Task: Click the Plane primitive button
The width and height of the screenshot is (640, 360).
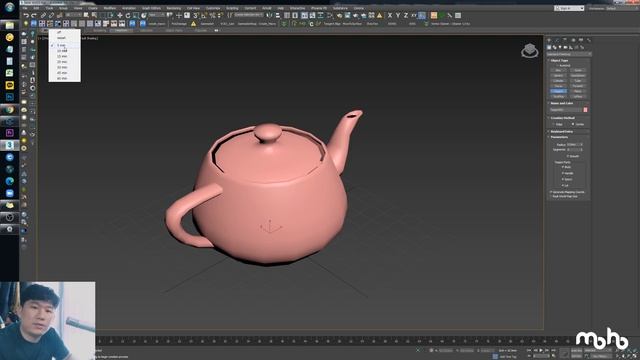Action: coord(578,91)
